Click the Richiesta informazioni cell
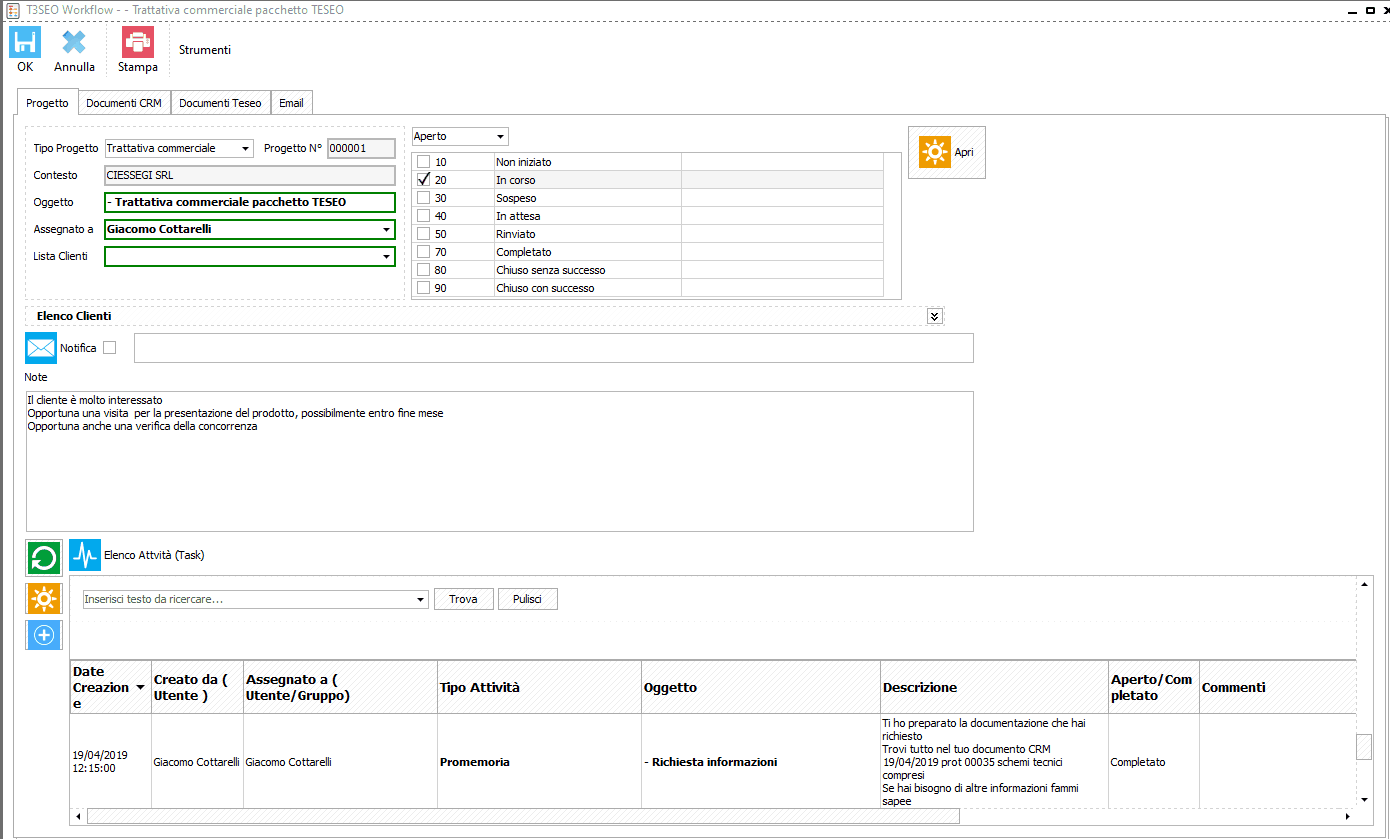 760,762
